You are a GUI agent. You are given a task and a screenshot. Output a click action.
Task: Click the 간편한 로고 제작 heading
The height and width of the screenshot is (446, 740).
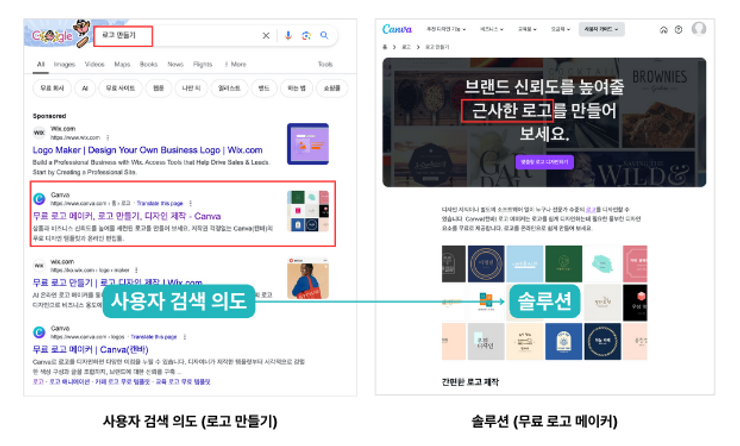[x=470, y=382]
